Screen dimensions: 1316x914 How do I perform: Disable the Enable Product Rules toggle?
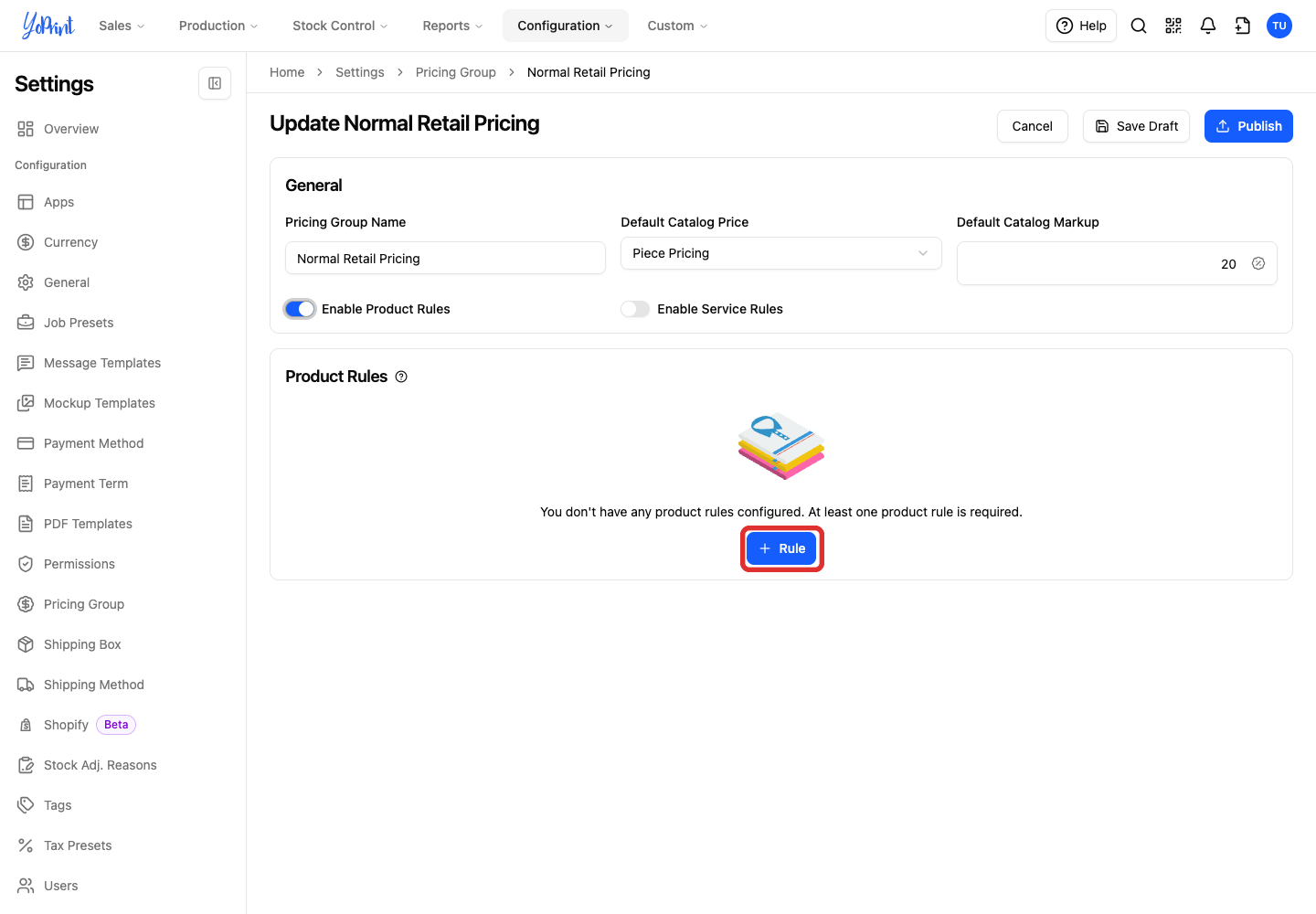[300, 309]
